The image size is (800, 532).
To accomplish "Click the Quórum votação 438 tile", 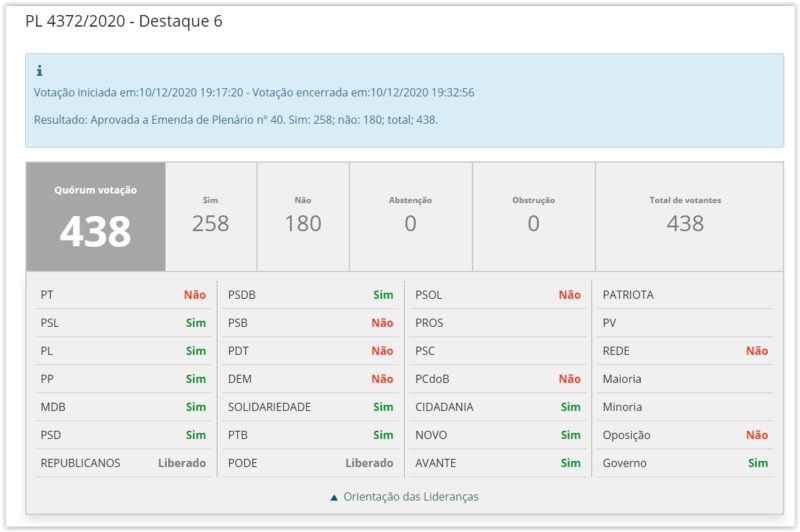I will tap(96, 217).
